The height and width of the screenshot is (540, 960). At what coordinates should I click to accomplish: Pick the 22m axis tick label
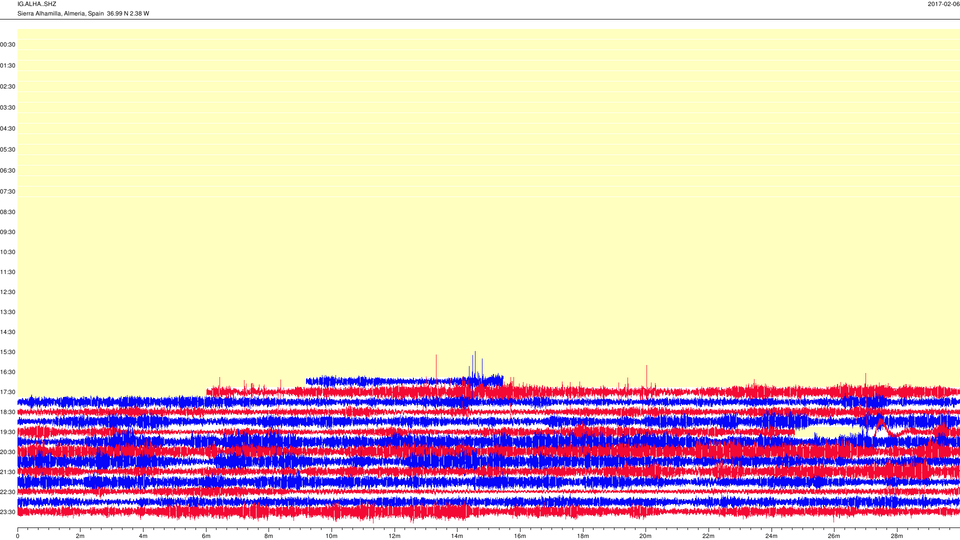(708, 536)
